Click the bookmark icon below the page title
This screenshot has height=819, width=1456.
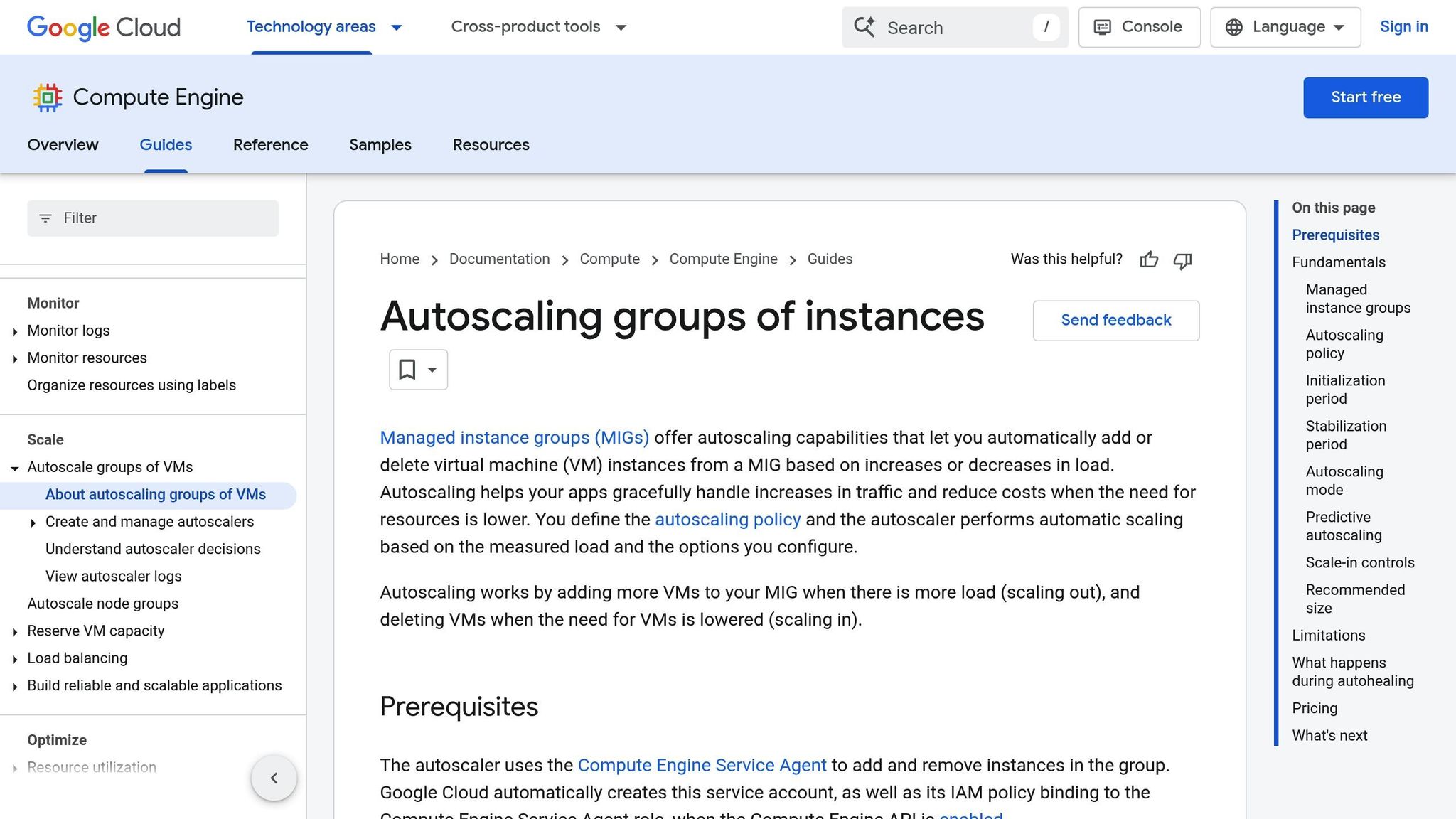point(407,369)
